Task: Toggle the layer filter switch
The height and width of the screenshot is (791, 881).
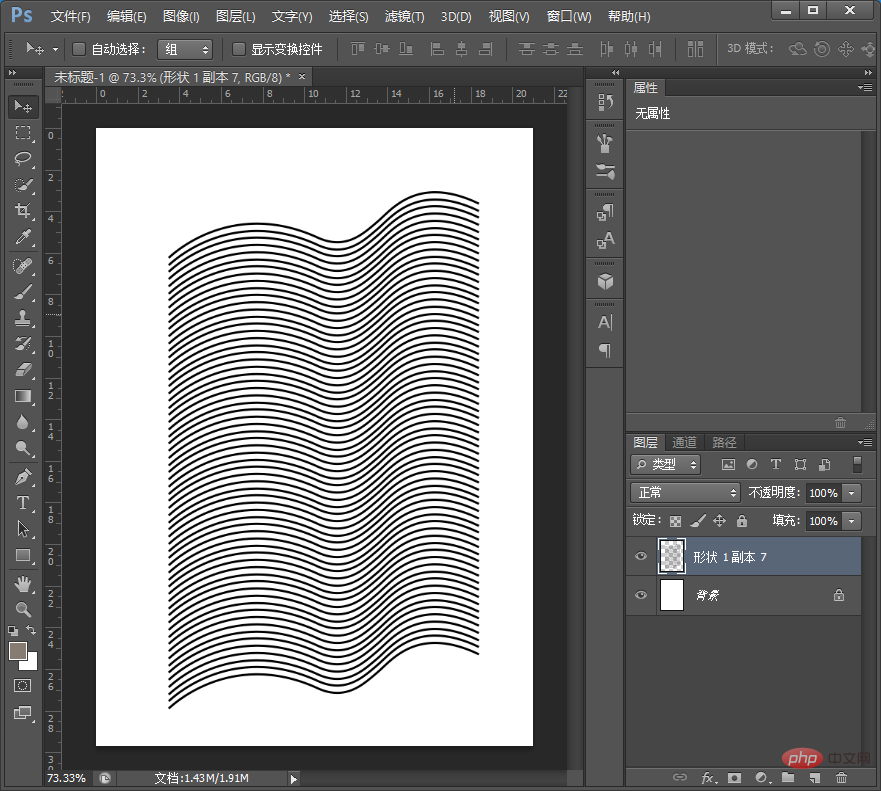Action: click(857, 464)
